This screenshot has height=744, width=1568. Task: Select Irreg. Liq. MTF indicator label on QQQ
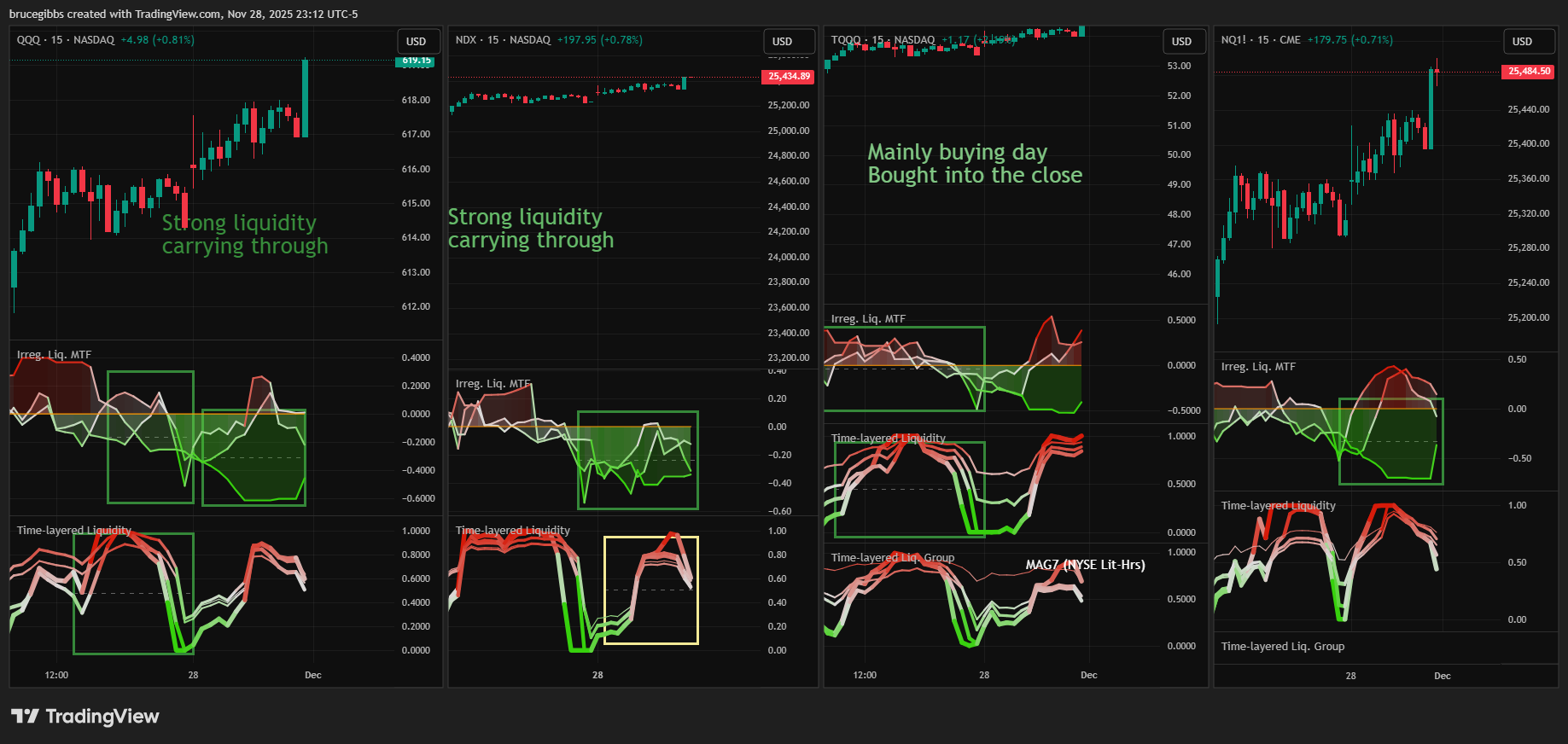coord(54,355)
